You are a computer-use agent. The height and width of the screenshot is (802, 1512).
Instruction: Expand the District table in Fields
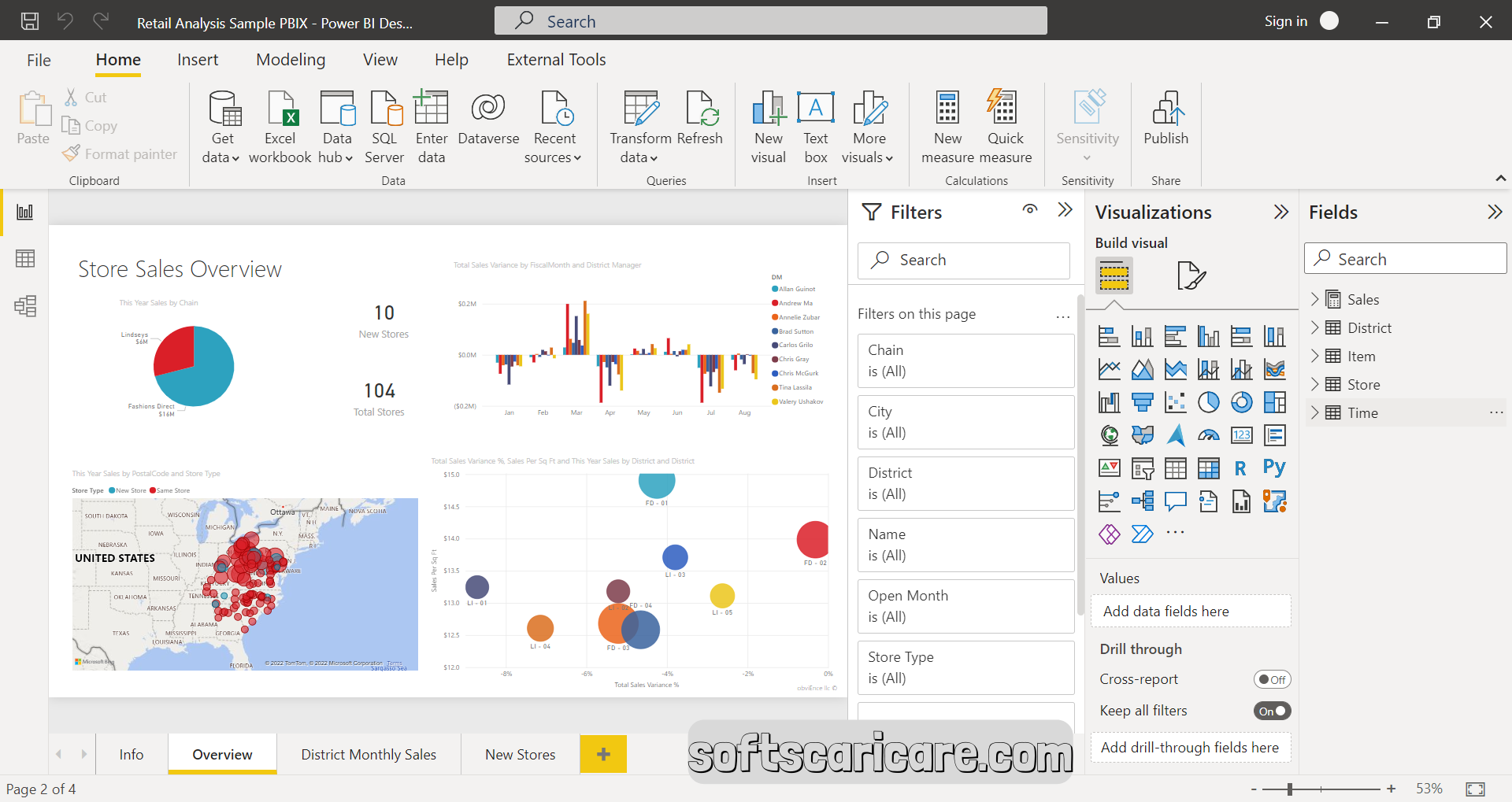tap(1314, 327)
